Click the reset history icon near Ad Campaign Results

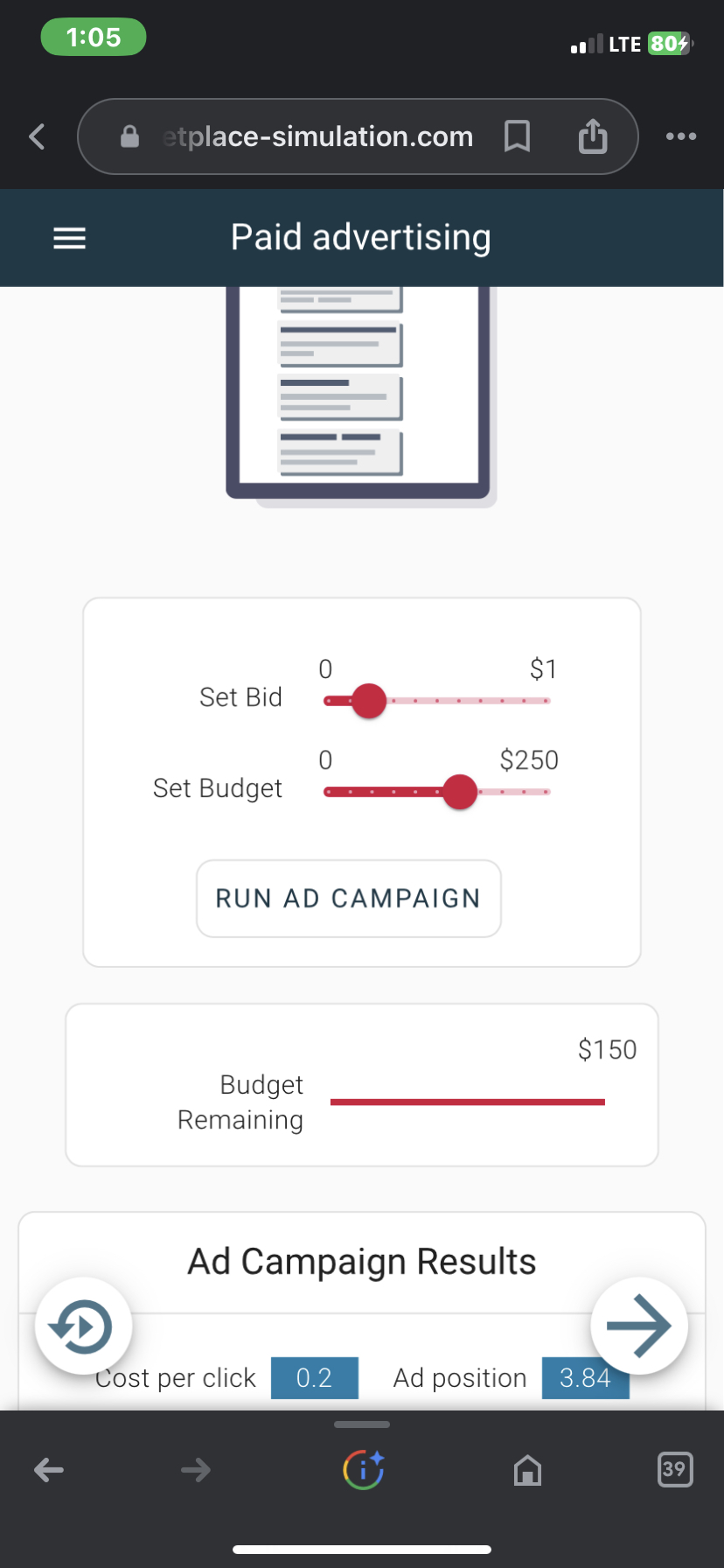[83, 1325]
